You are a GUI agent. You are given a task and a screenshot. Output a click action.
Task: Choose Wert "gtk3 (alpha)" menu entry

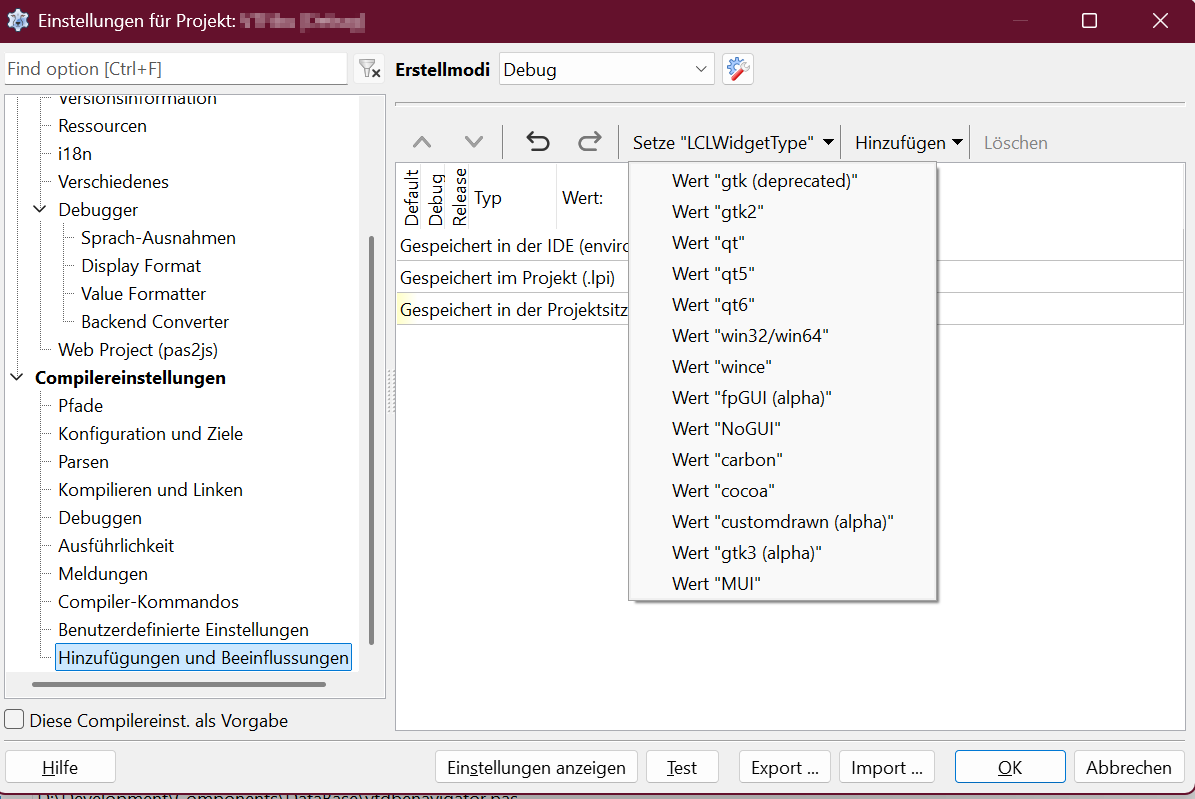click(783, 553)
